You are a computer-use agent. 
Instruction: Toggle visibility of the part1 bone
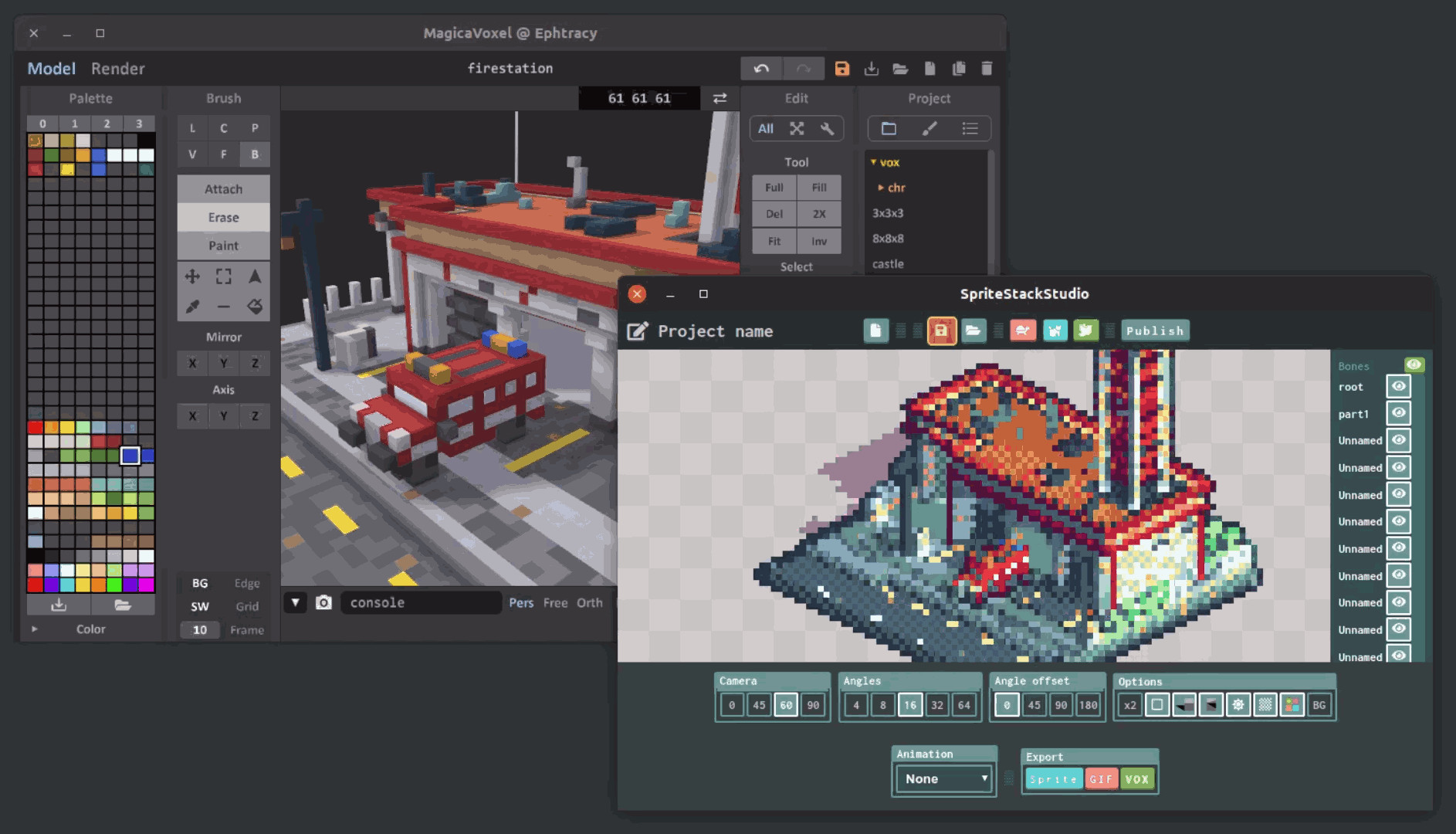click(x=1398, y=412)
